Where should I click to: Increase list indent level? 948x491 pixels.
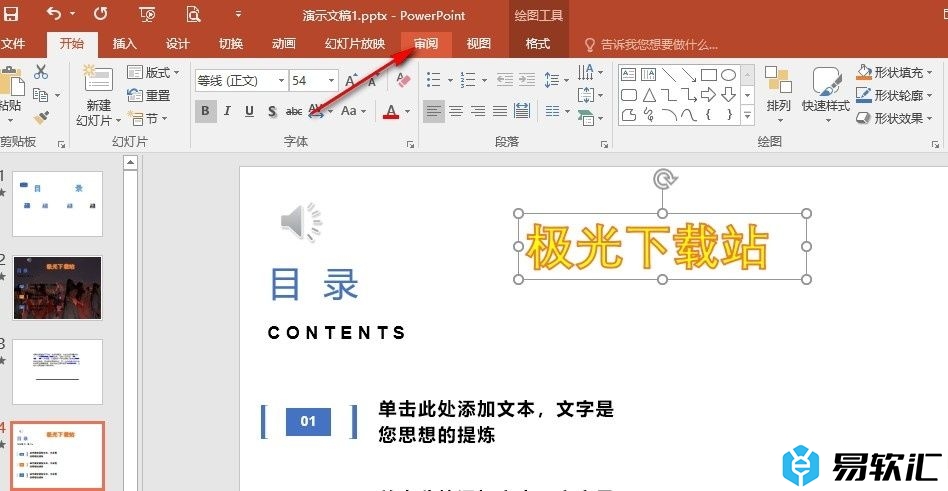[x=527, y=80]
